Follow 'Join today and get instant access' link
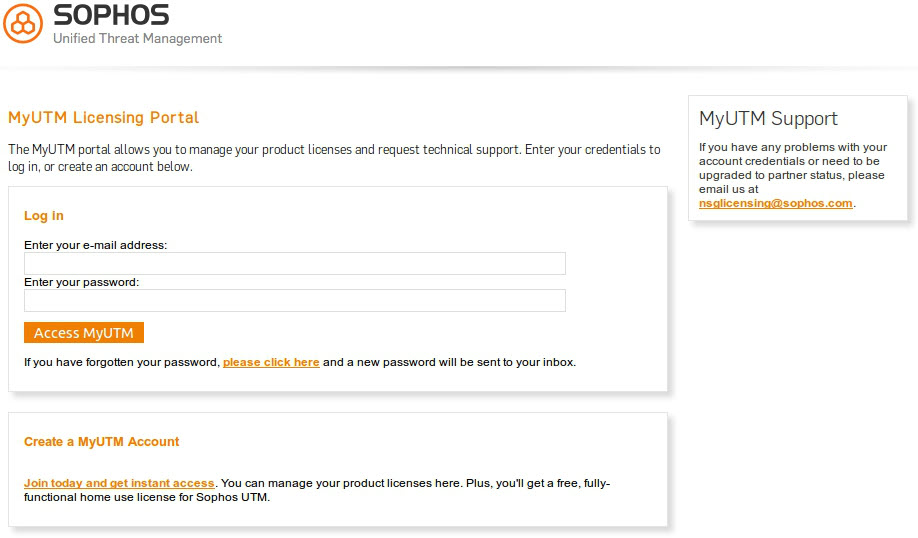Image resolution: width=918 pixels, height=538 pixels. [119, 483]
